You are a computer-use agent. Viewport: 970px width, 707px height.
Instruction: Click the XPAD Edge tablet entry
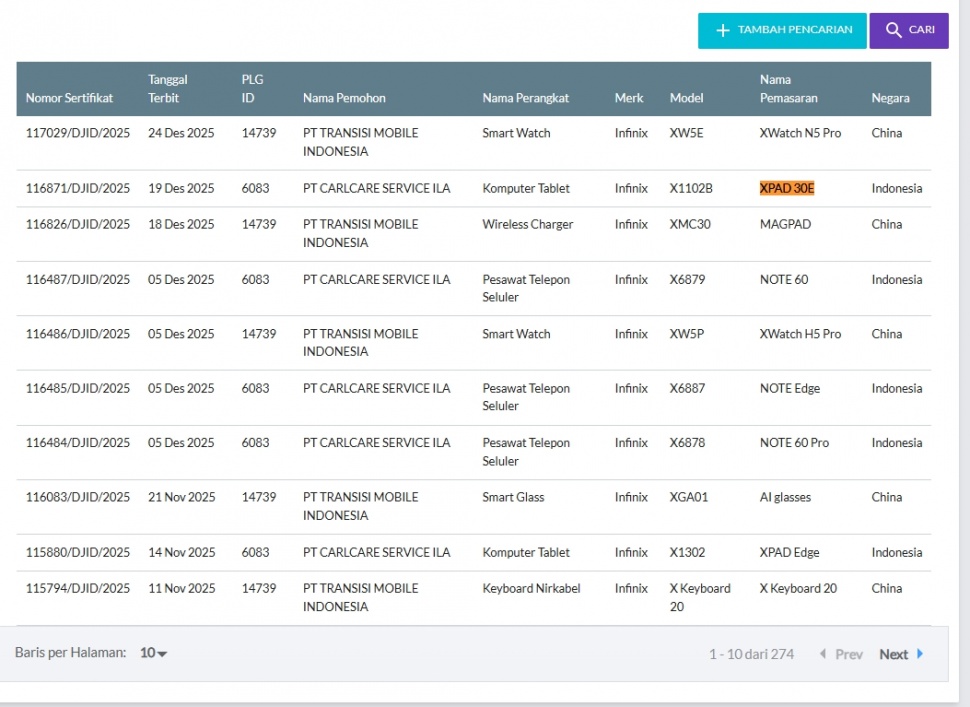pyautogui.click(x=789, y=552)
